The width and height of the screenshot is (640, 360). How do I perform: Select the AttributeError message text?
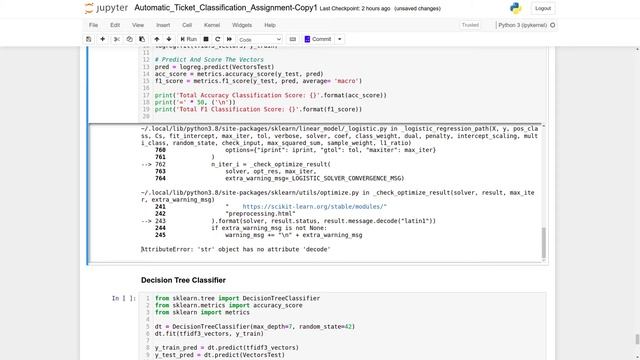(x=236, y=249)
